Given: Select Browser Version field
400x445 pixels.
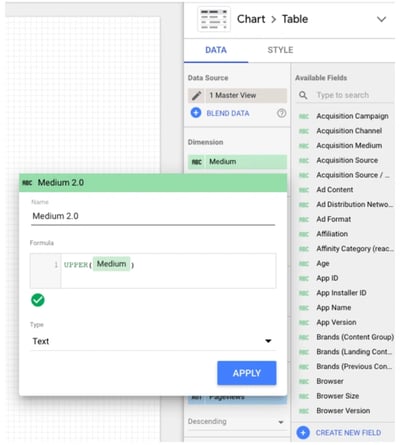Looking at the screenshot, I should click(343, 411).
